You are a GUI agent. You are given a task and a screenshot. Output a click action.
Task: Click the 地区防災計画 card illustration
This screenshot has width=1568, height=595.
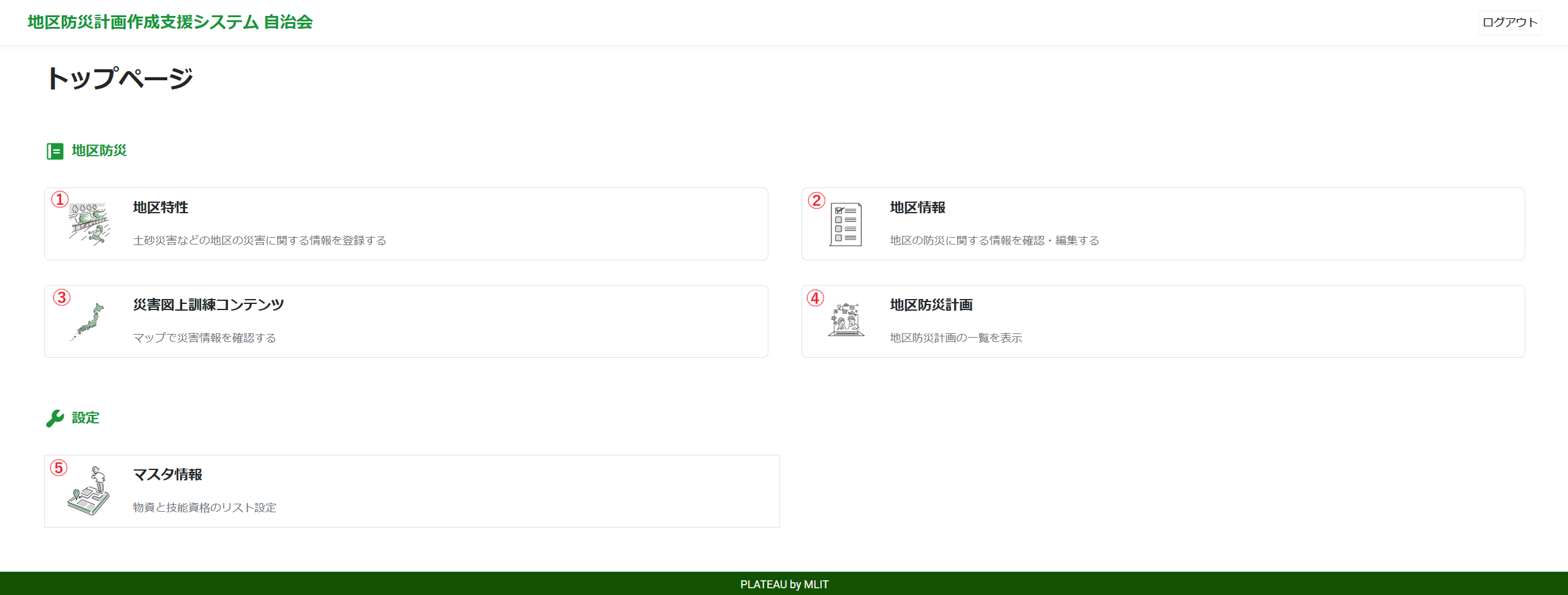tap(846, 320)
